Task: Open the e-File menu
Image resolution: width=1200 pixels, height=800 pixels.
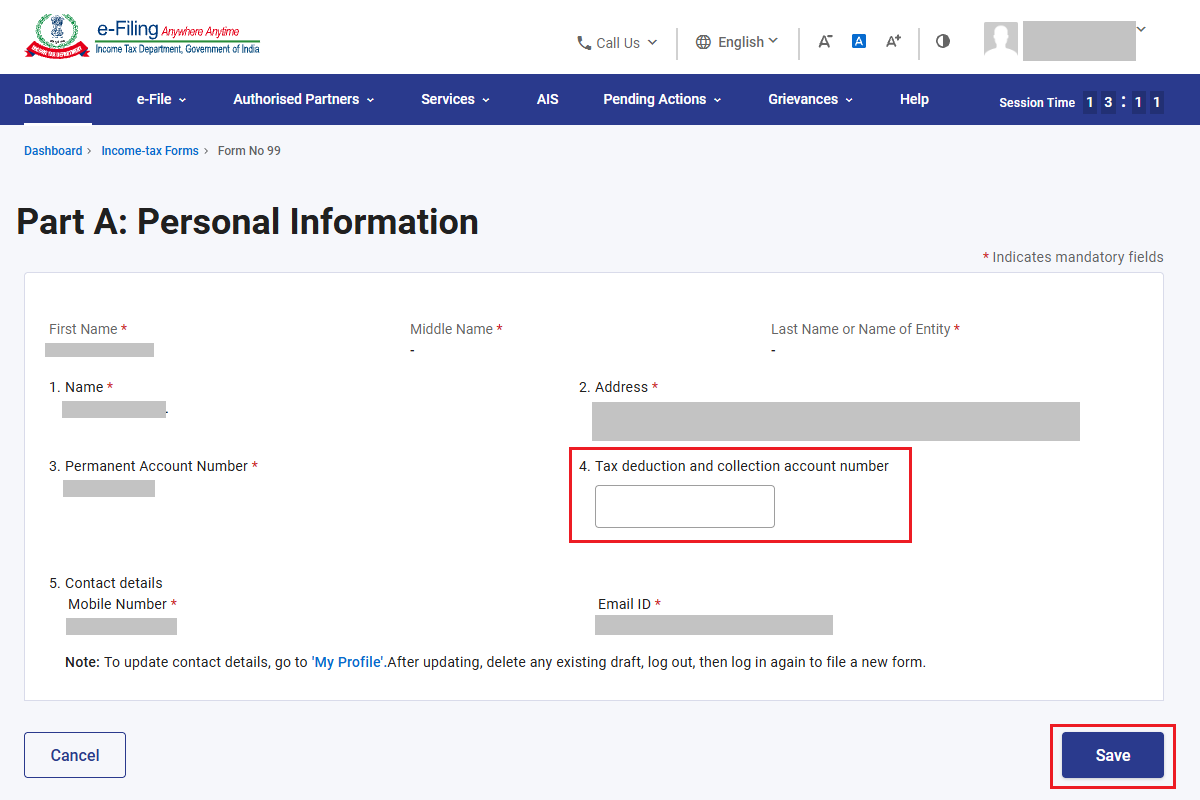Action: (162, 99)
